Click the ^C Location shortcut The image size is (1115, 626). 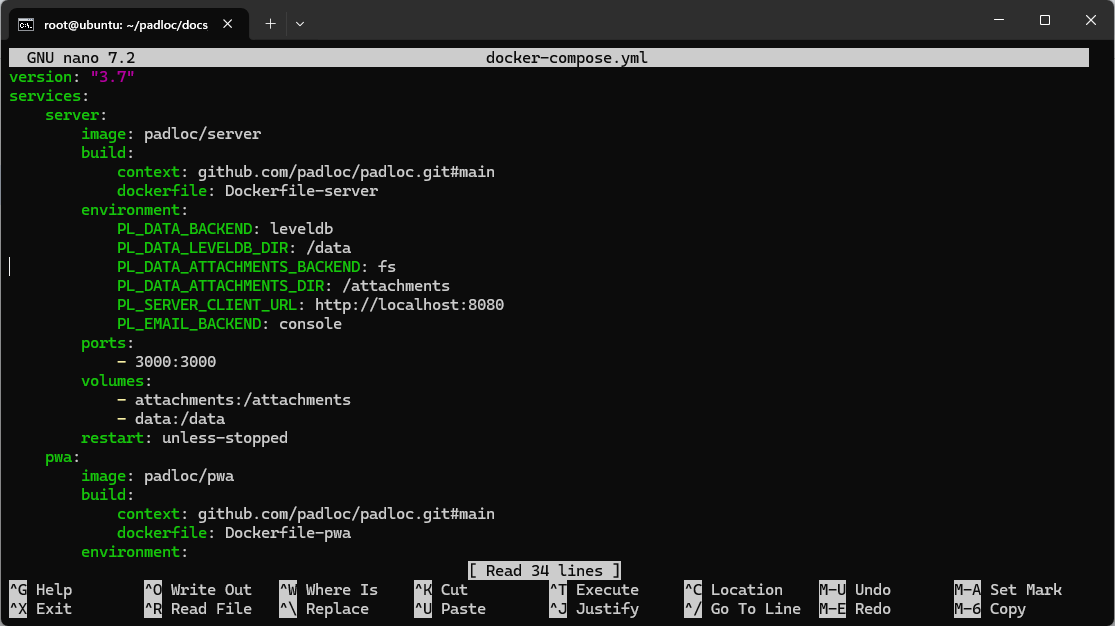734,590
